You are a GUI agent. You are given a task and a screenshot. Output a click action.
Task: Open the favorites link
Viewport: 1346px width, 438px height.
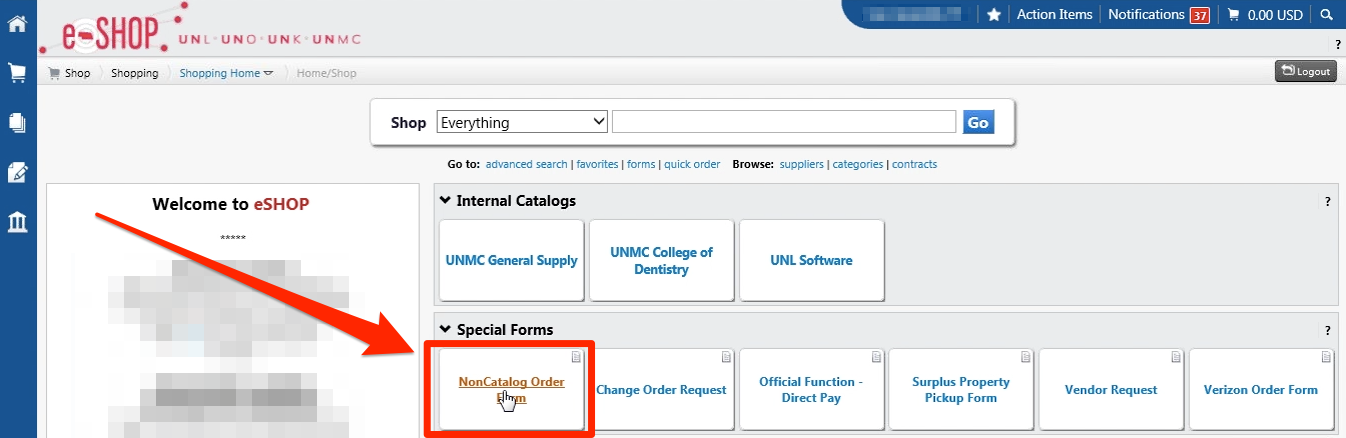[597, 164]
